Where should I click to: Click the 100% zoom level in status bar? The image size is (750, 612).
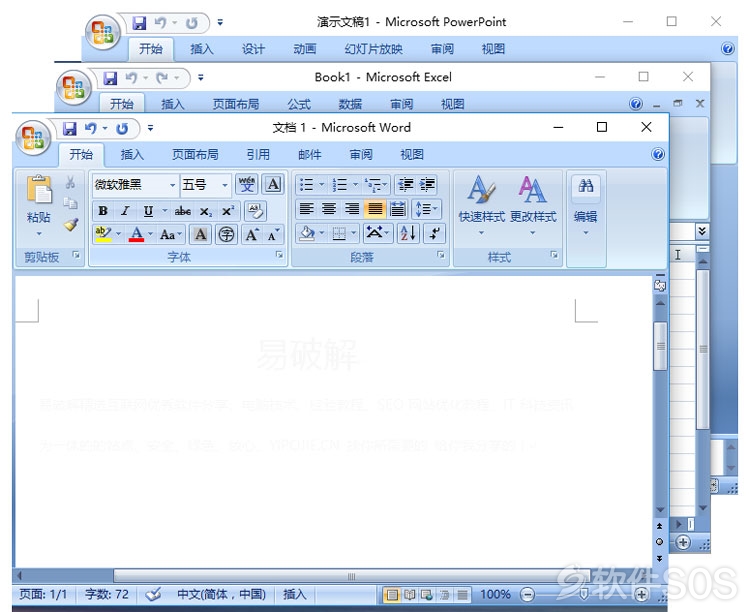pos(495,594)
